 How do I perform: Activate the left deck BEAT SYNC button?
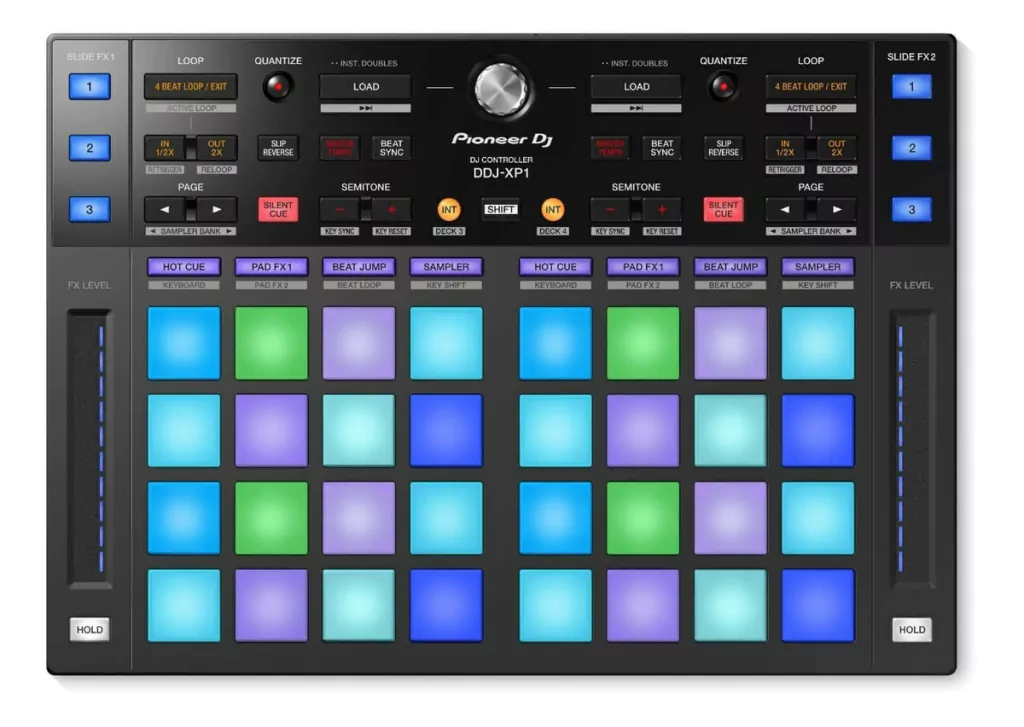391,148
